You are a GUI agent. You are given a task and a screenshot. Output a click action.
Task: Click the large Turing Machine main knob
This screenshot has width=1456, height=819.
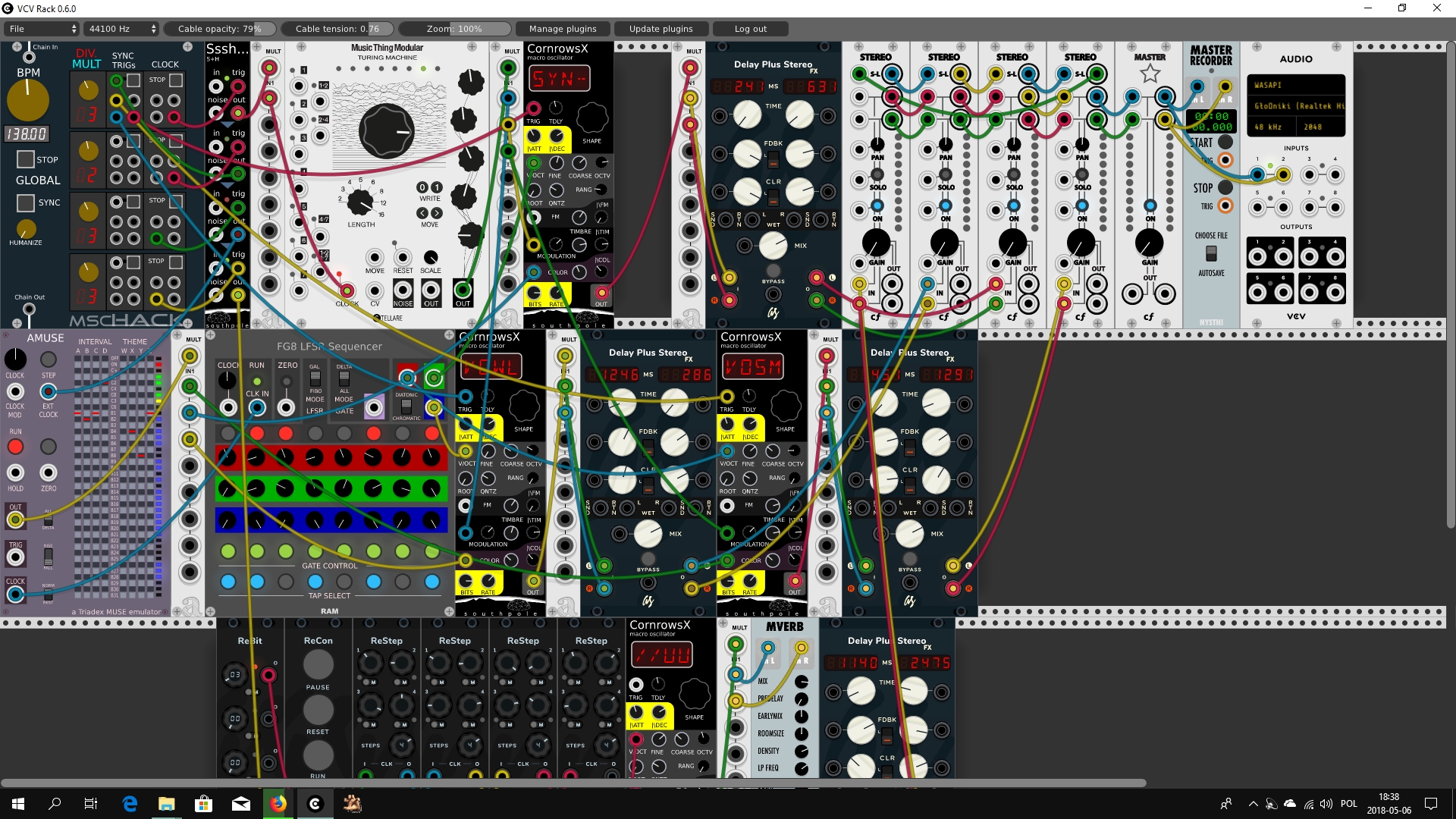click(x=387, y=131)
